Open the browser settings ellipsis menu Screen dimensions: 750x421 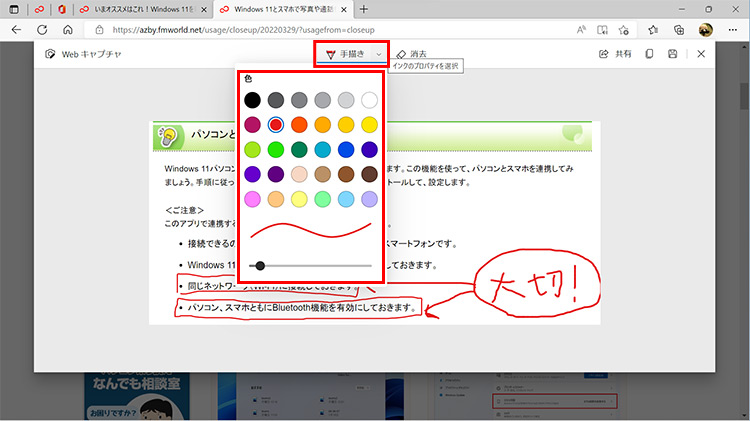pos(732,30)
